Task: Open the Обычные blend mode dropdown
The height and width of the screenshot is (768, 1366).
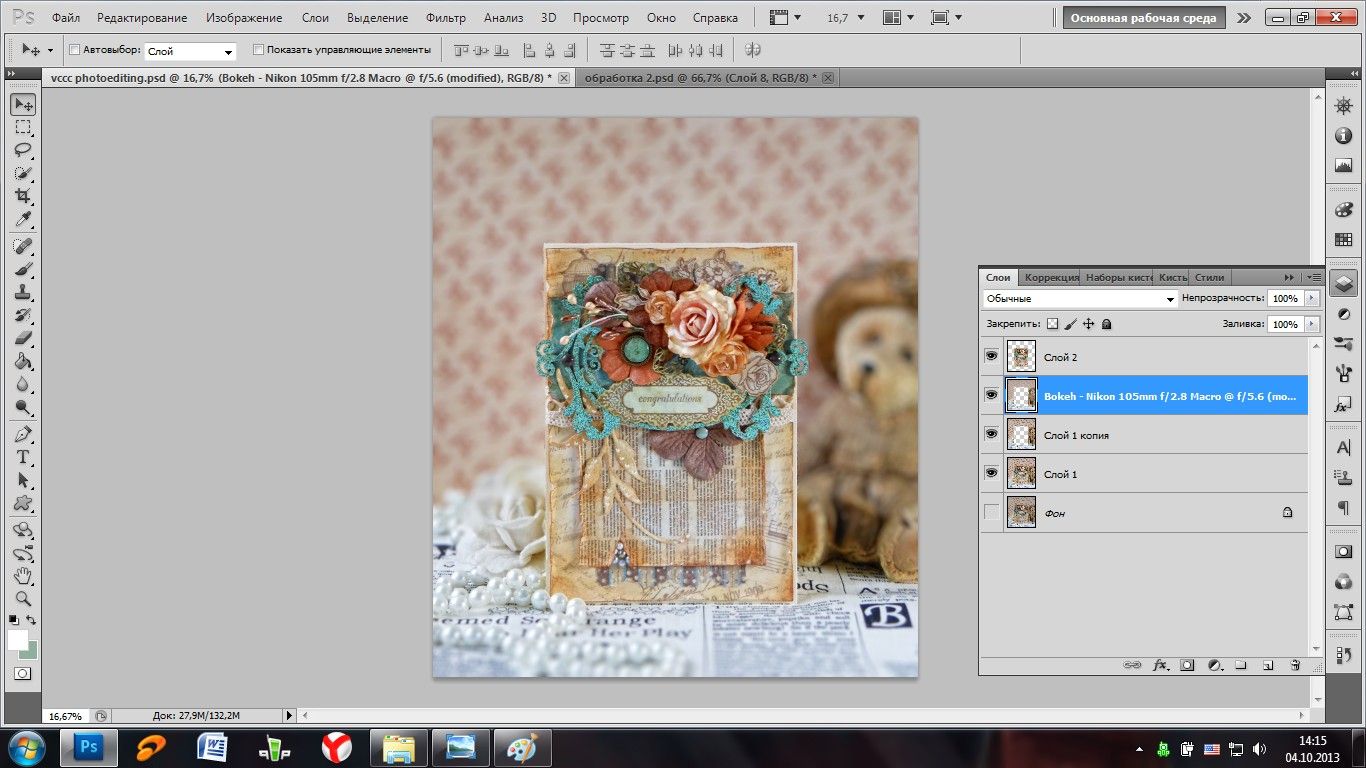Action: 1080,299
